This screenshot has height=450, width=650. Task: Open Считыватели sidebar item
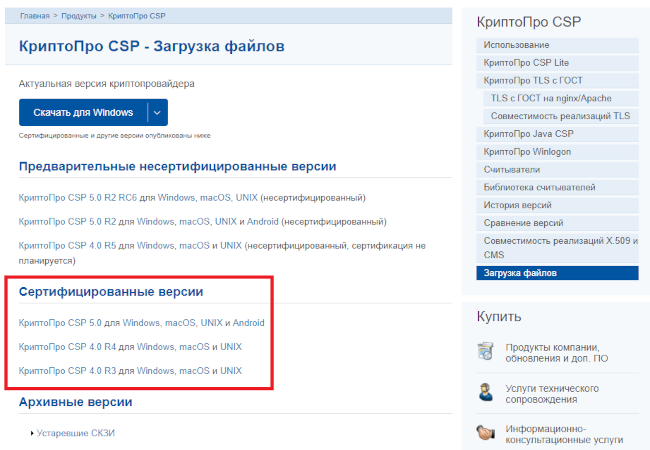point(557,169)
